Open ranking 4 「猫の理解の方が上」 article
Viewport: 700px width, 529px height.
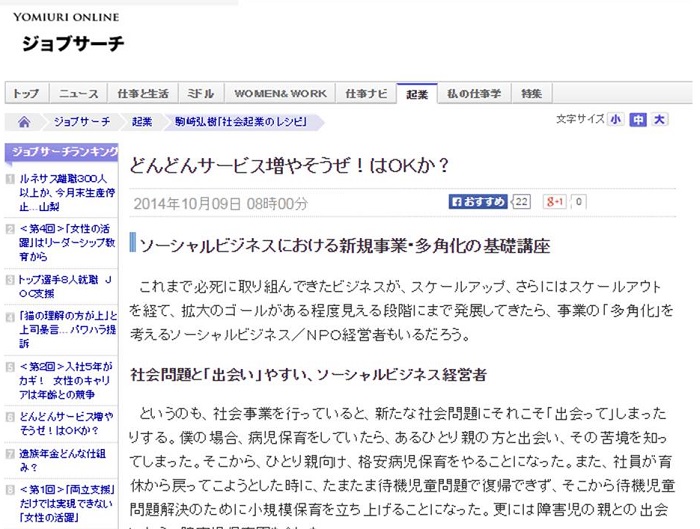(x=68, y=329)
